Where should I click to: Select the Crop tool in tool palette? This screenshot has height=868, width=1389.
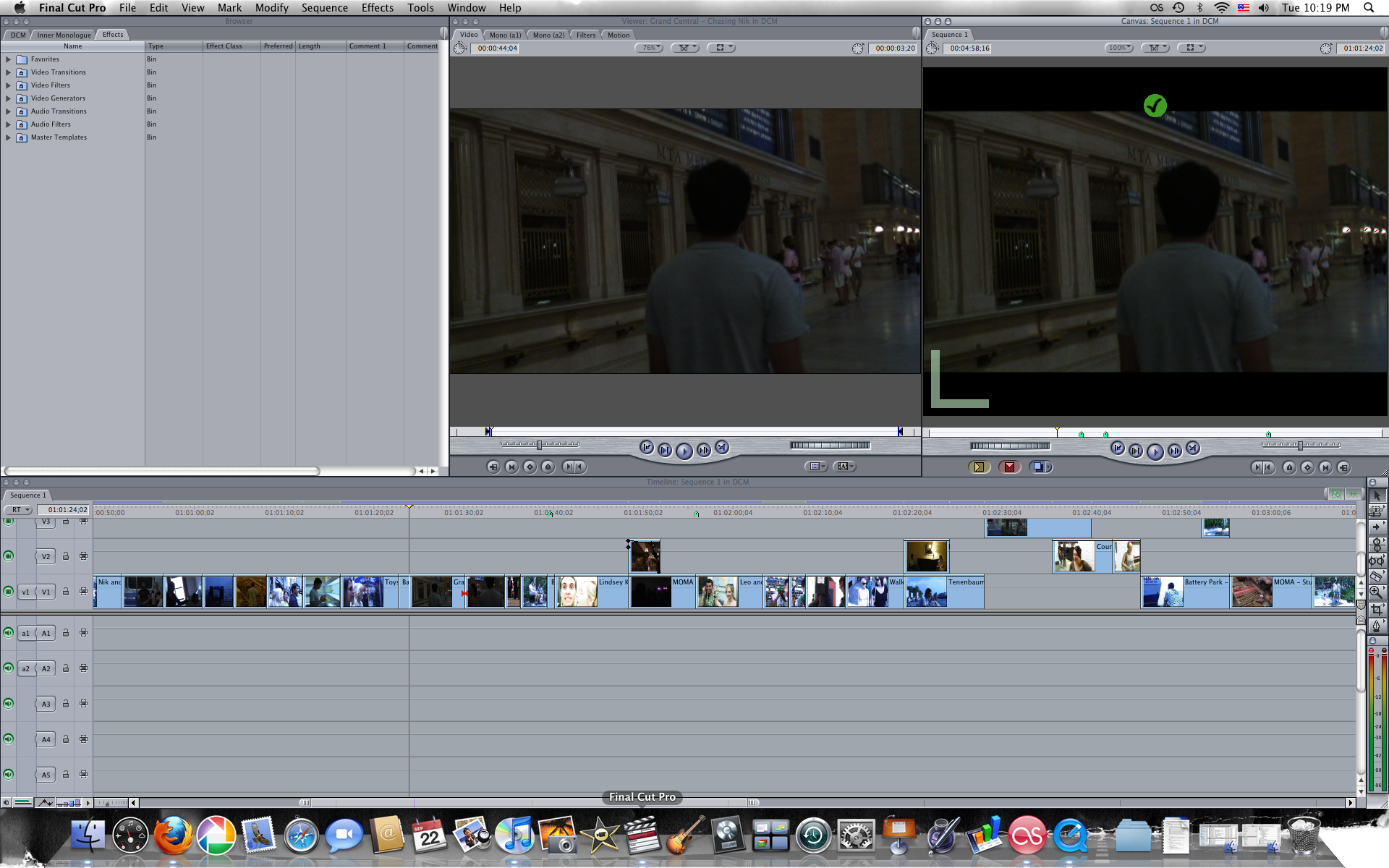(1377, 609)
